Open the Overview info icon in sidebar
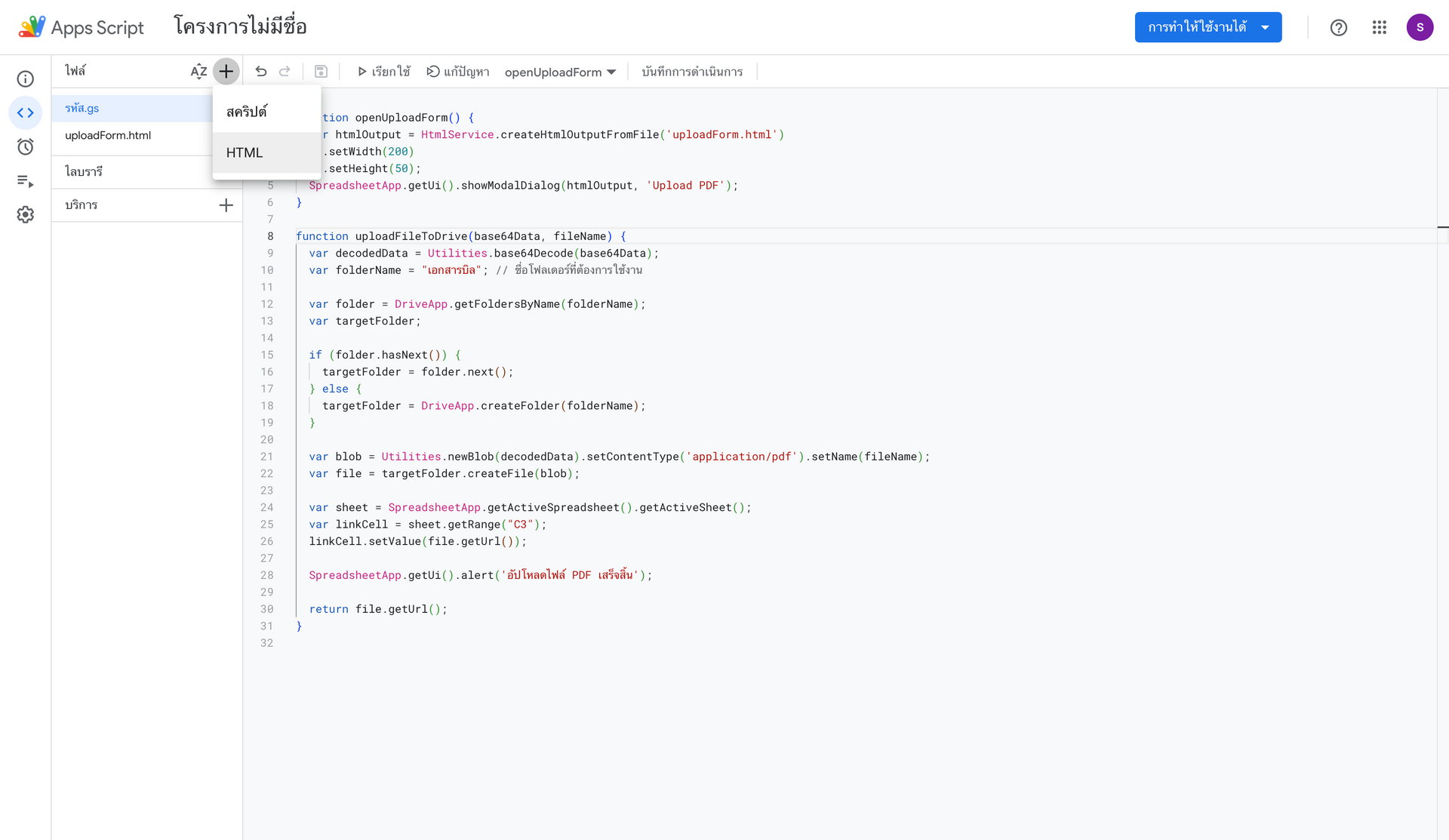This screenshot has width=1449, height=840. click(x=26, y=79)
